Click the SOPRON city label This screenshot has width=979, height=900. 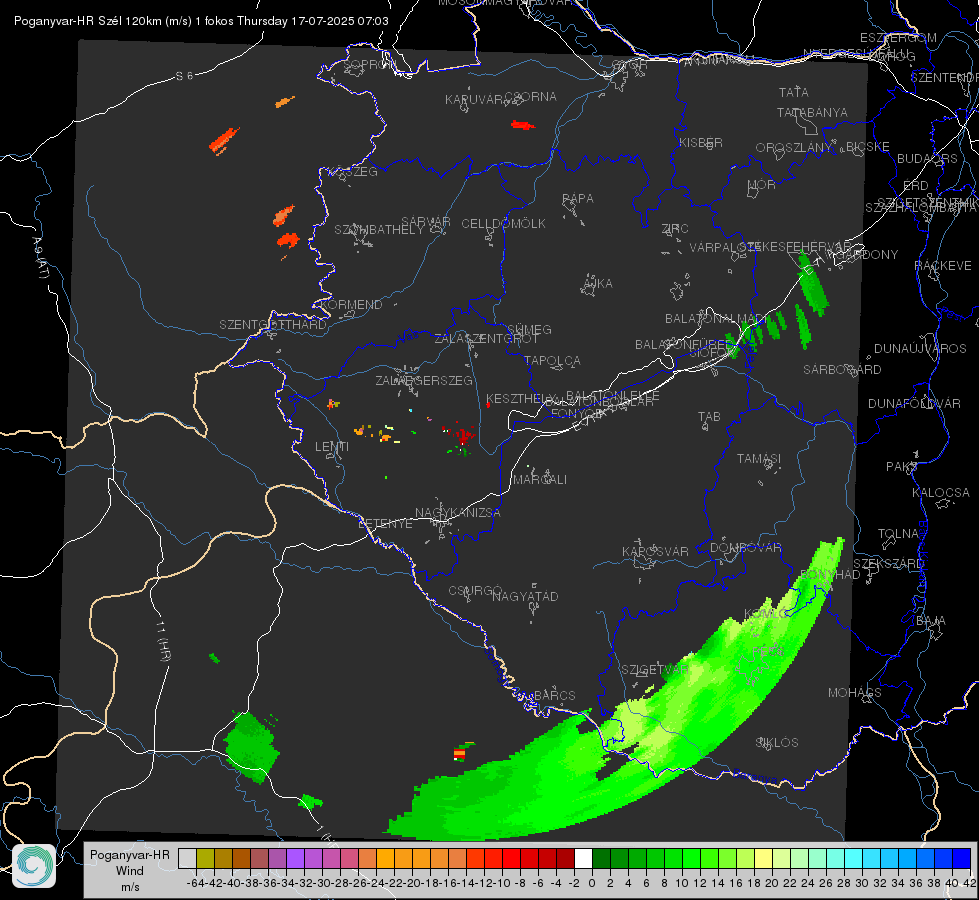tap(369, 64)
